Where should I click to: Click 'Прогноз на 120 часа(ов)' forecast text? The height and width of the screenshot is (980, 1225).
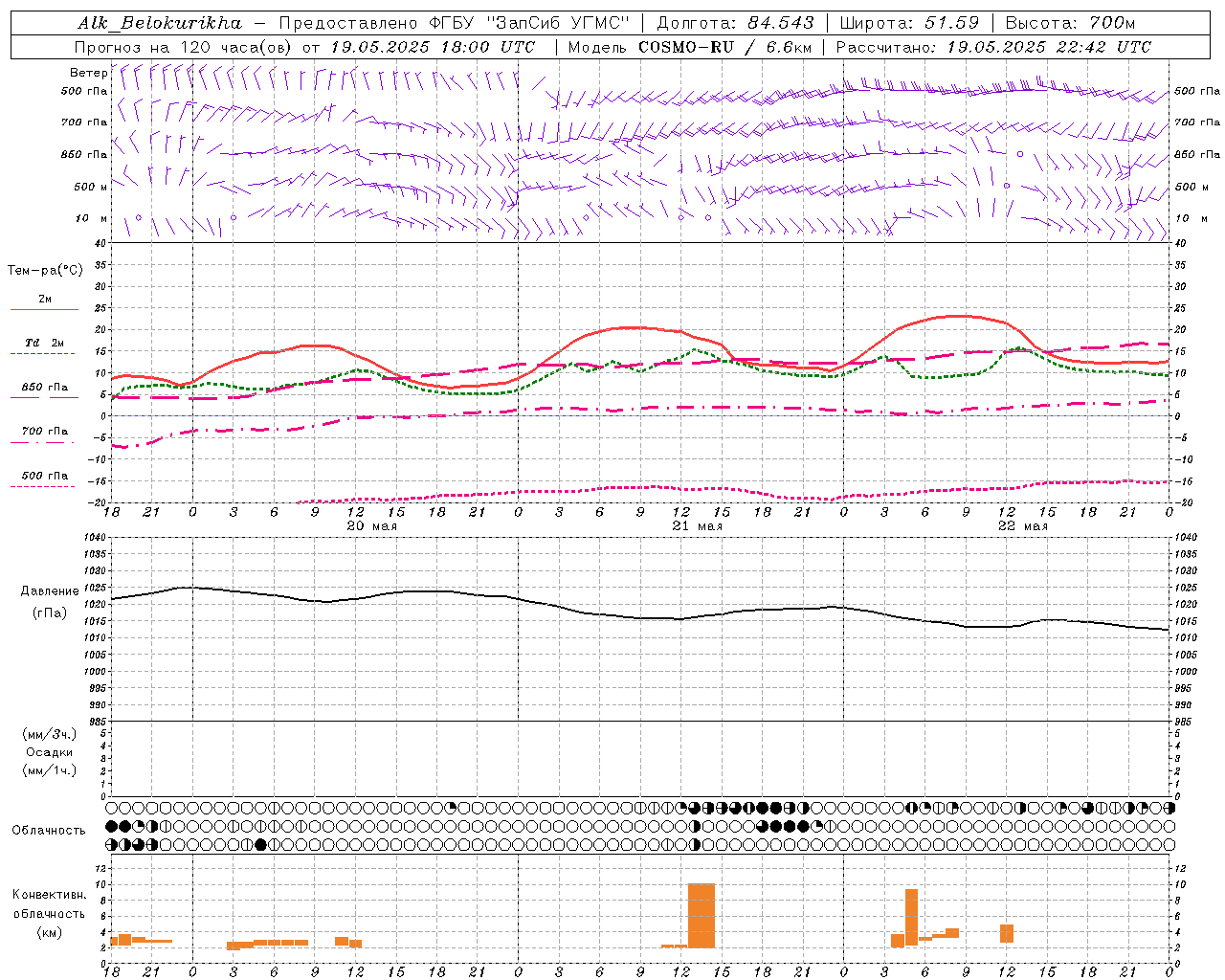(185, 47)
